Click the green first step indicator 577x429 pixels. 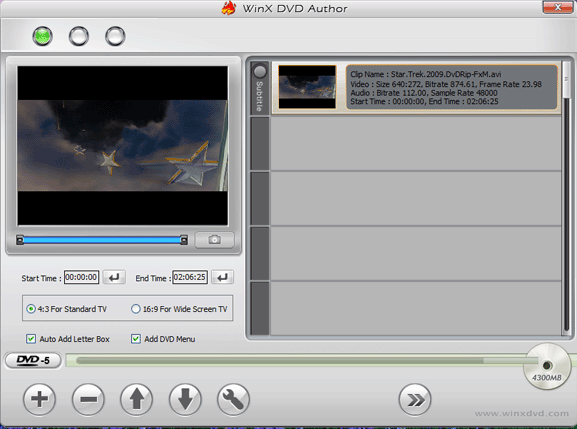(x=42, y=36)
